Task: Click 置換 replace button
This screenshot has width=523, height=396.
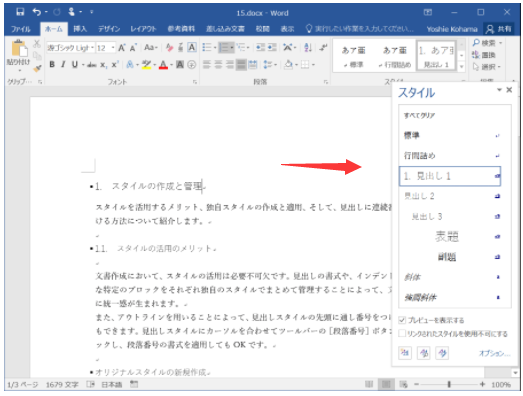Action: click(x=484, y=55)
